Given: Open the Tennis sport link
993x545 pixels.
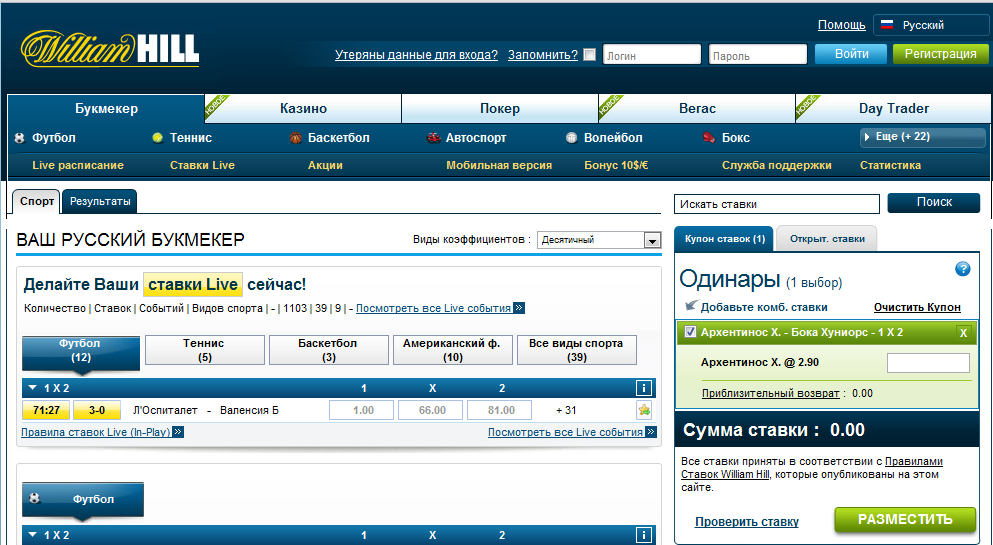Looking at the screenshot, I should 182,138.
